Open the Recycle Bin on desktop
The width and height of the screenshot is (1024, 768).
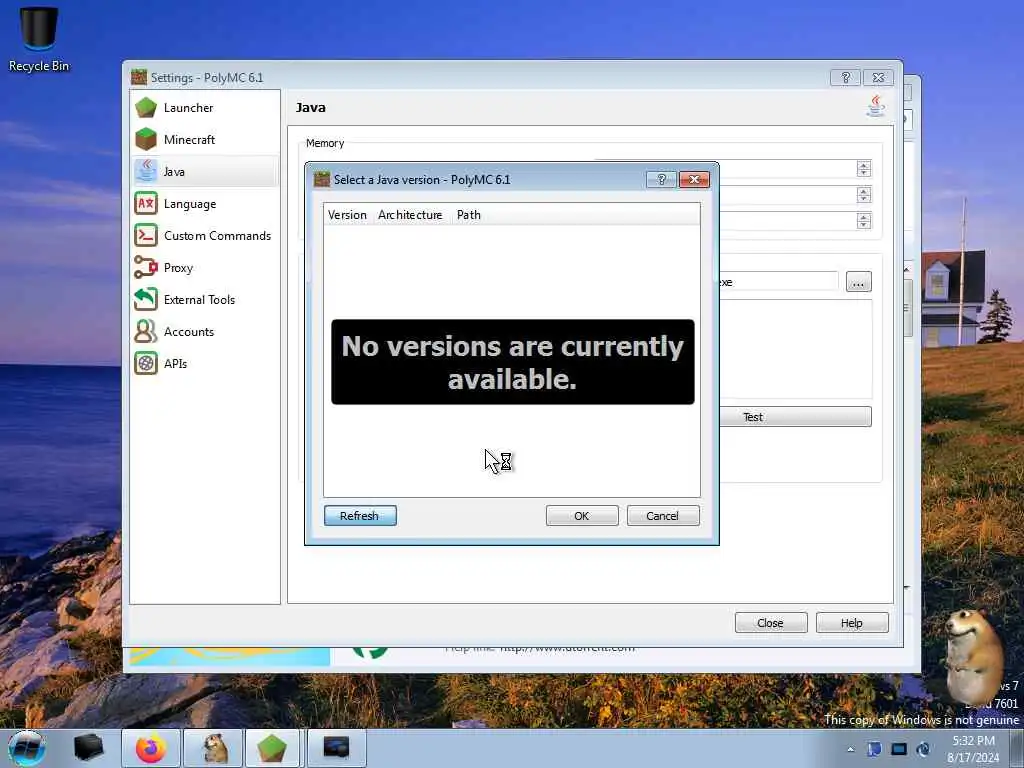[x=39, y=39]
